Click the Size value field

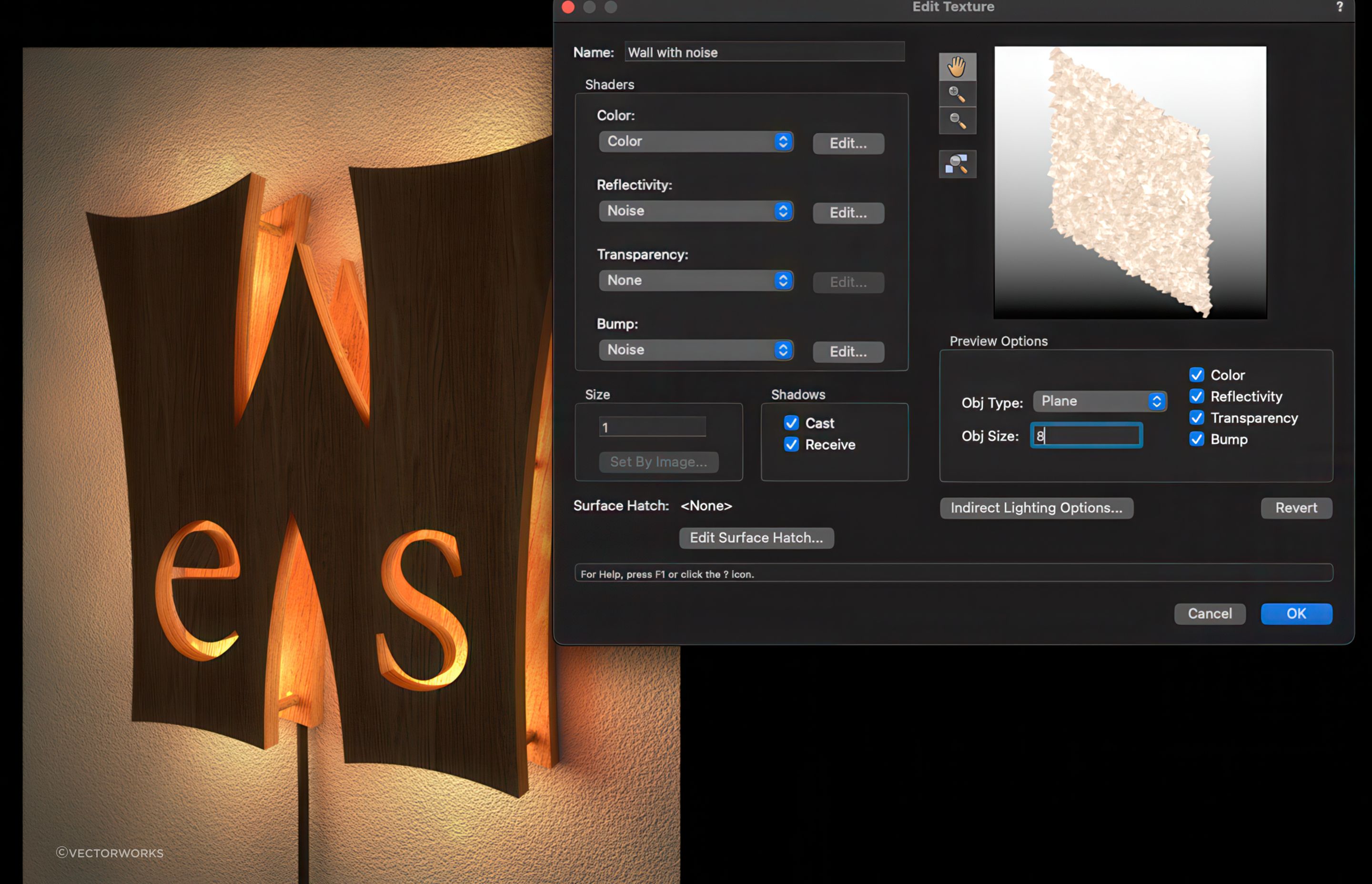[652, 426]
